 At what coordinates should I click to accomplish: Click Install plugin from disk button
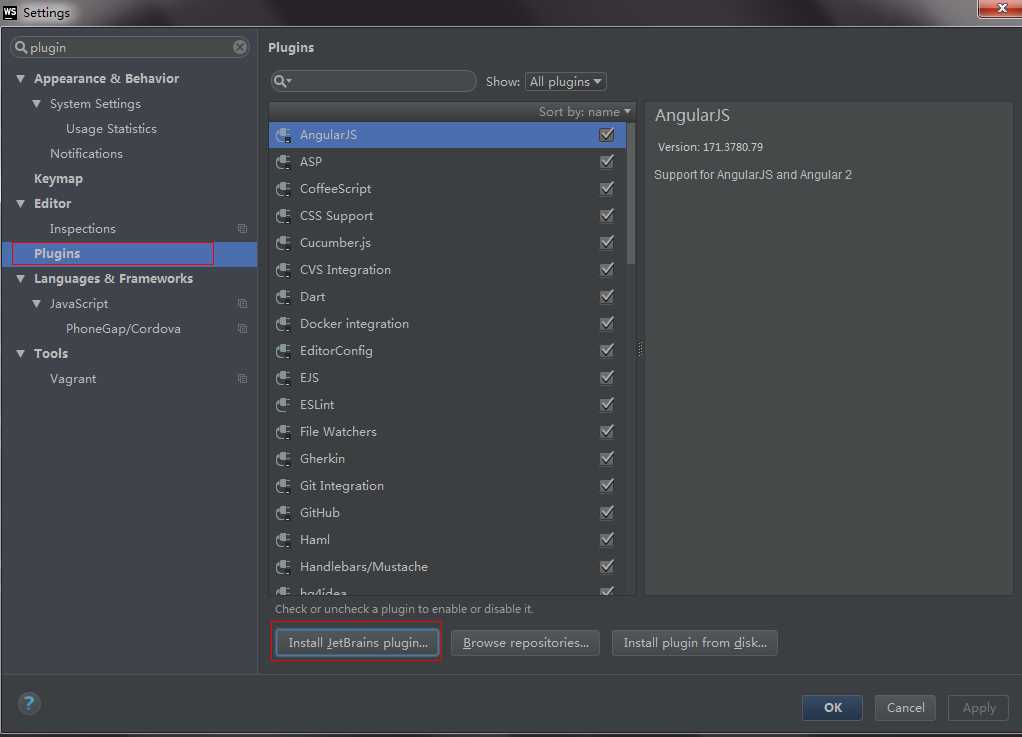[x=695, y=643]
